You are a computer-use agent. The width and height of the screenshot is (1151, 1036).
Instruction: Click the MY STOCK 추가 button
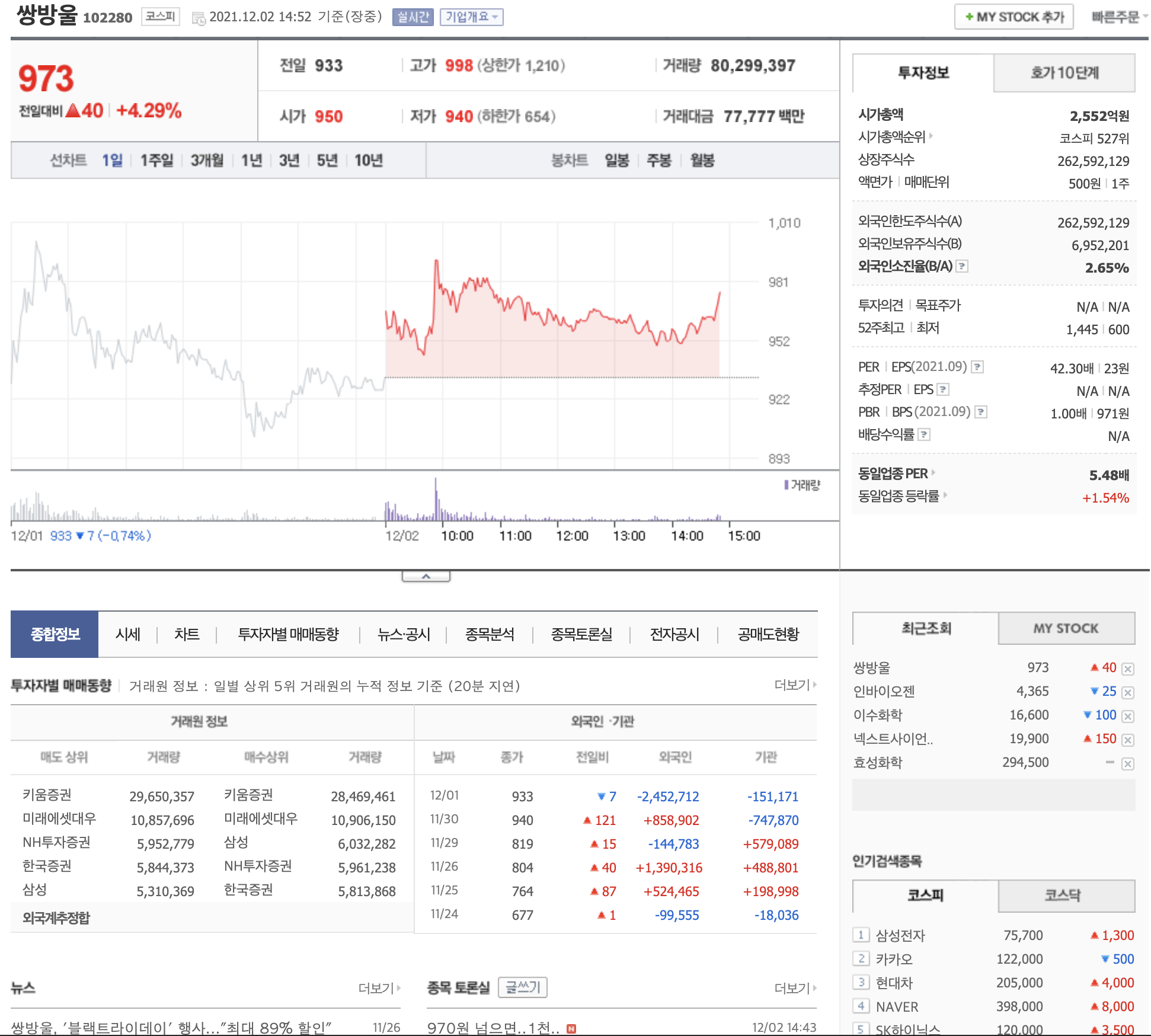point(1013,17)
